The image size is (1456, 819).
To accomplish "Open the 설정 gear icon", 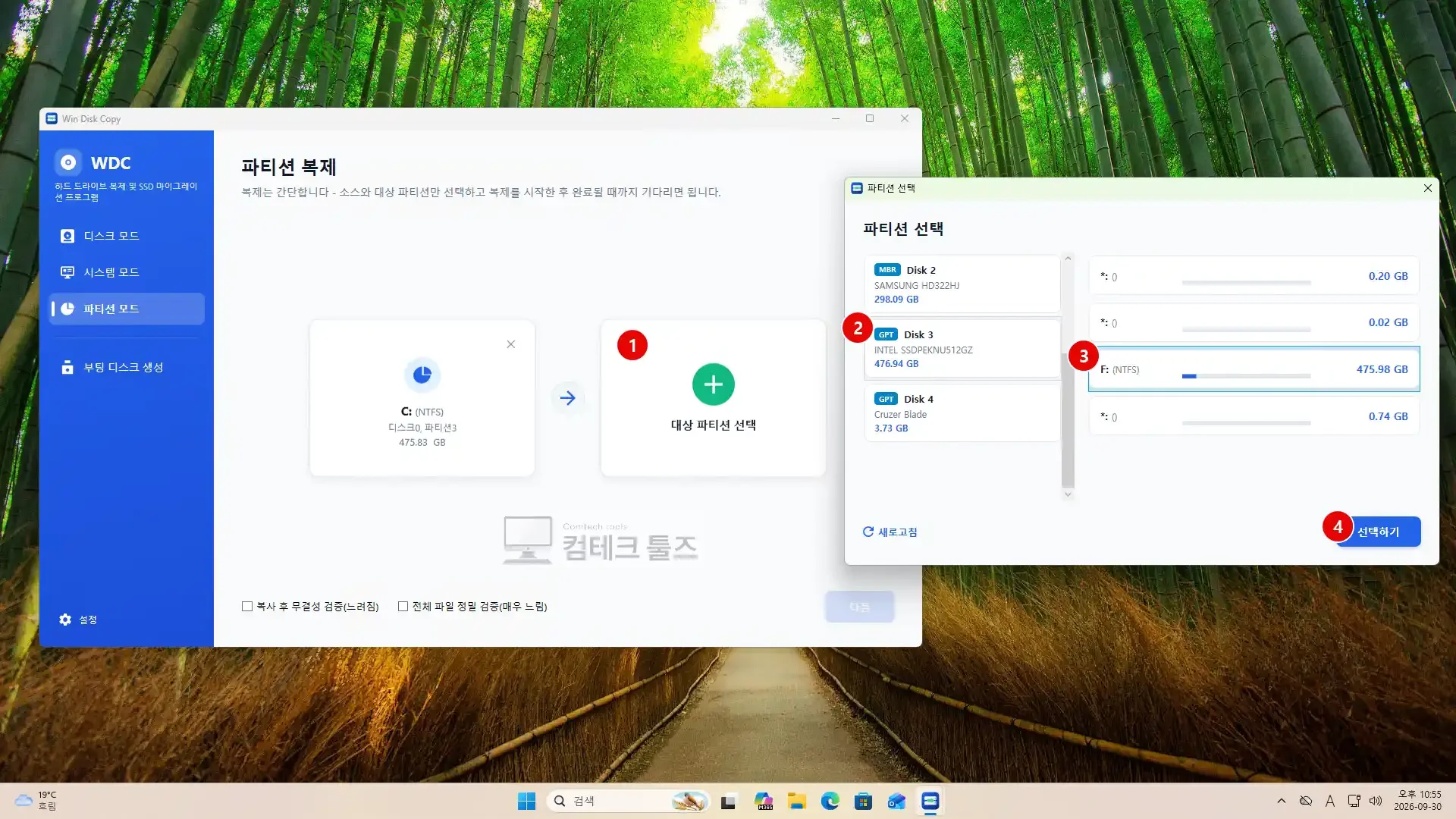I will (x=65, y=620).
